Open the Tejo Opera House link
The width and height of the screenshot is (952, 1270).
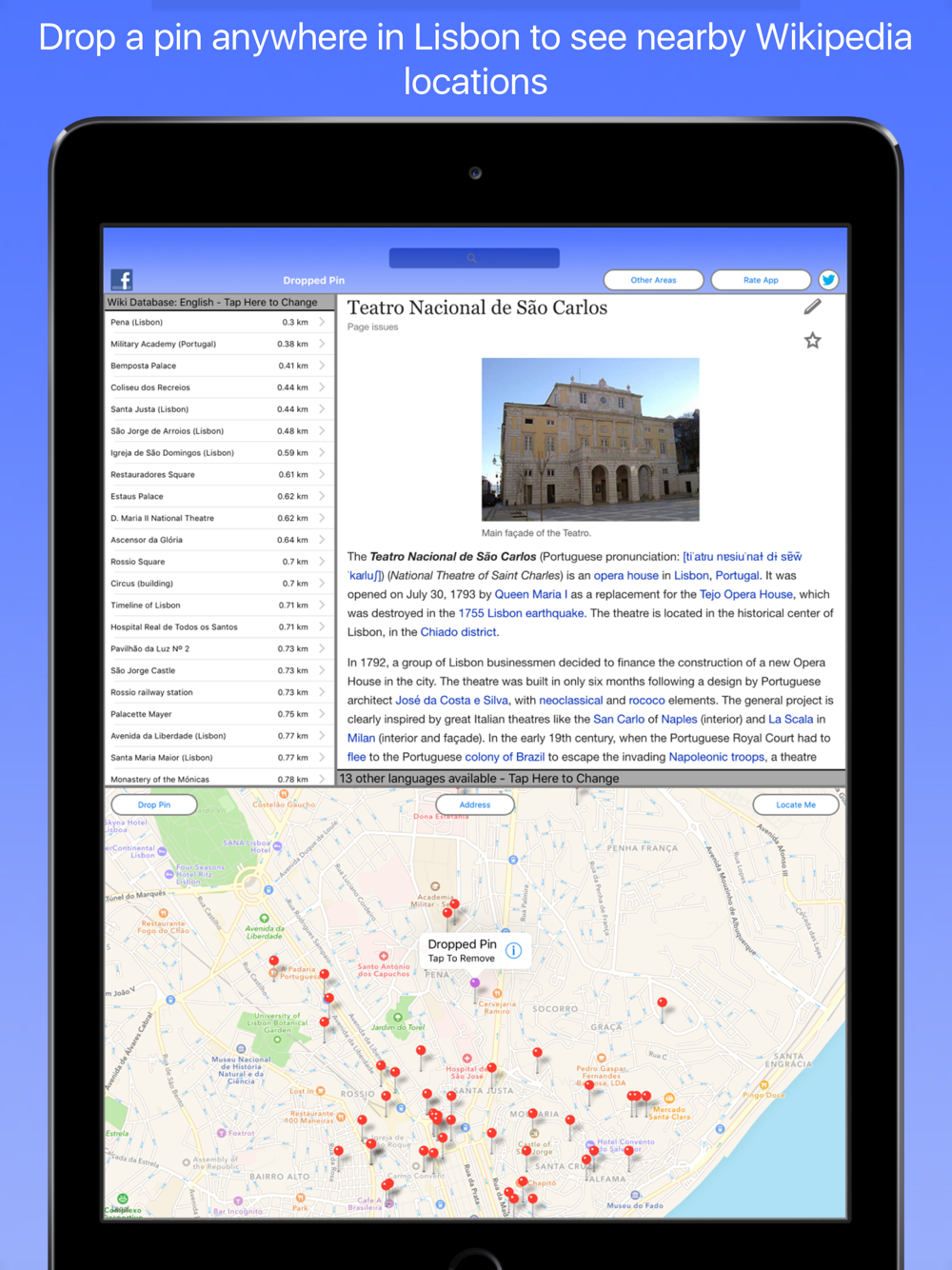(746, 594)
